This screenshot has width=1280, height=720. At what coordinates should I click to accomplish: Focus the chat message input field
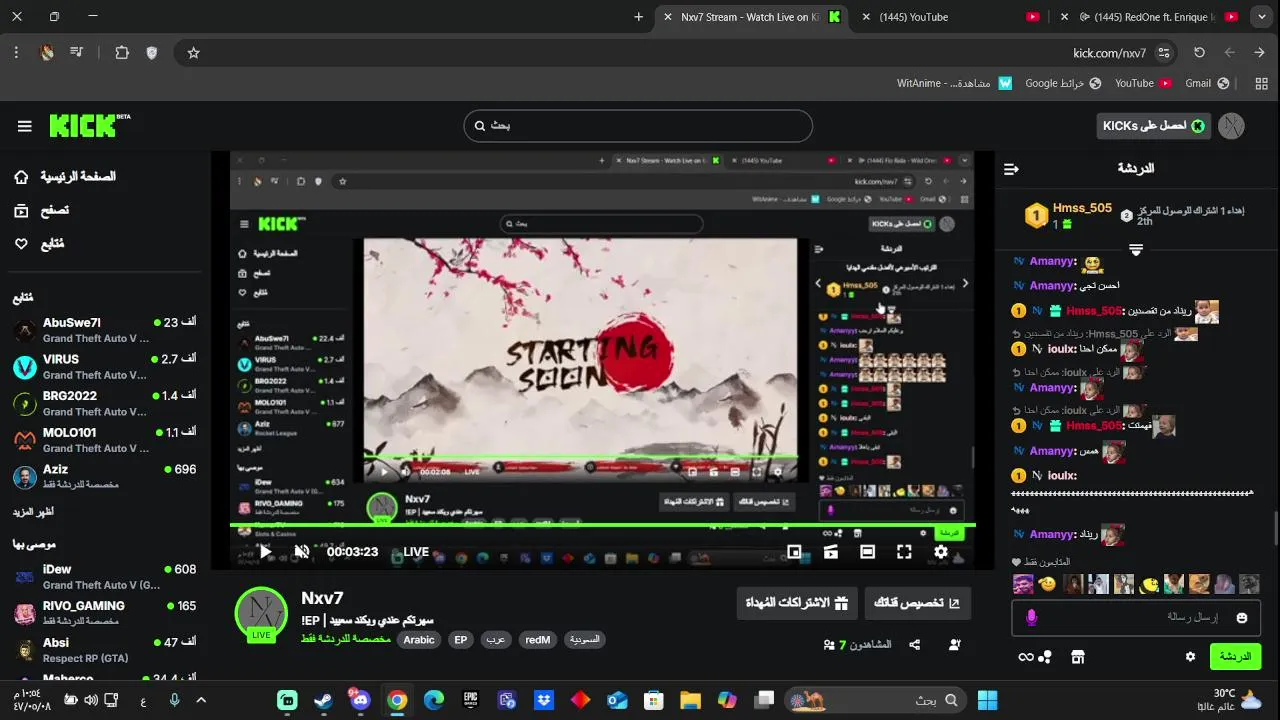pos(1137,618)
